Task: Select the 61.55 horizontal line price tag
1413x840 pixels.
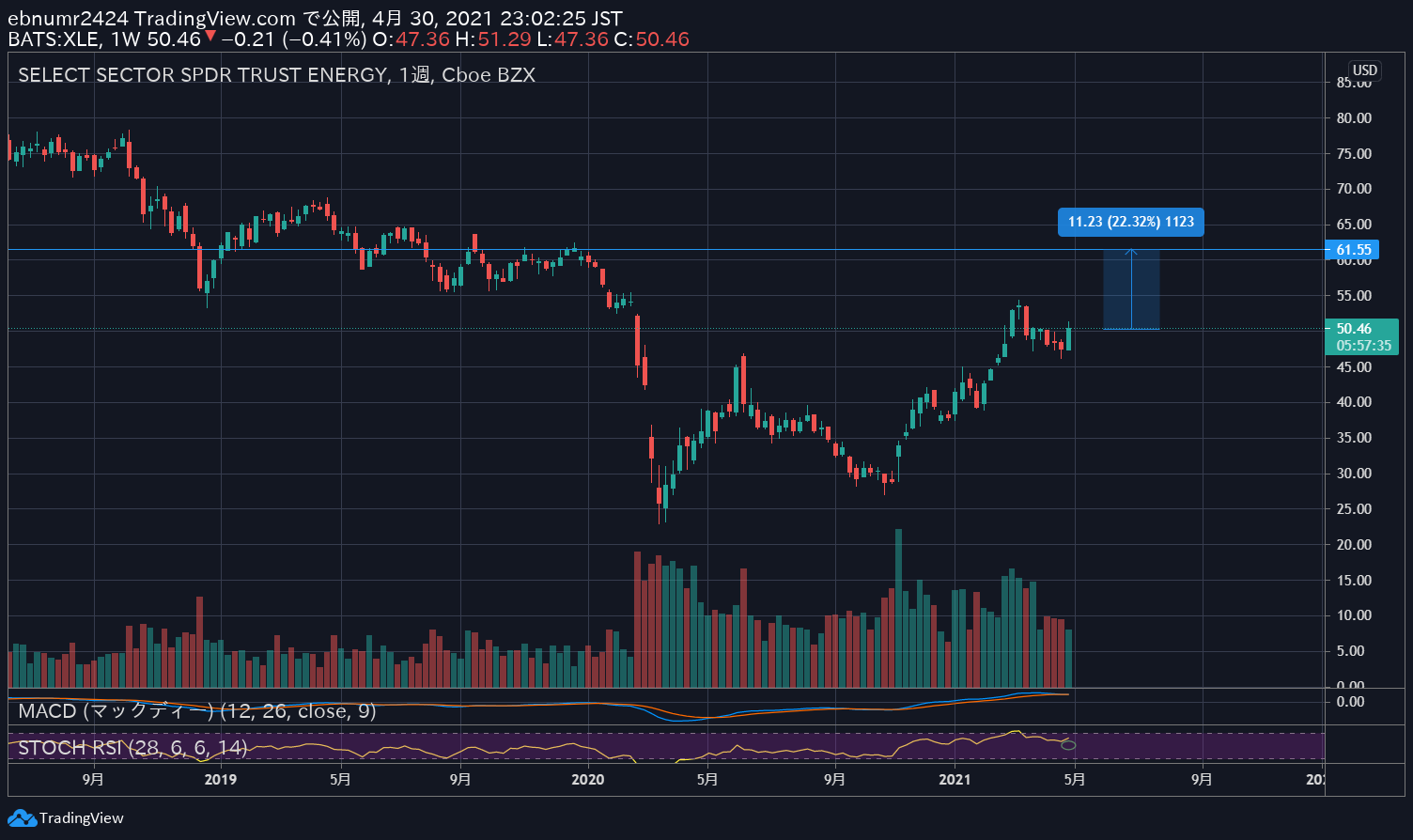Action: (1353, 250)
